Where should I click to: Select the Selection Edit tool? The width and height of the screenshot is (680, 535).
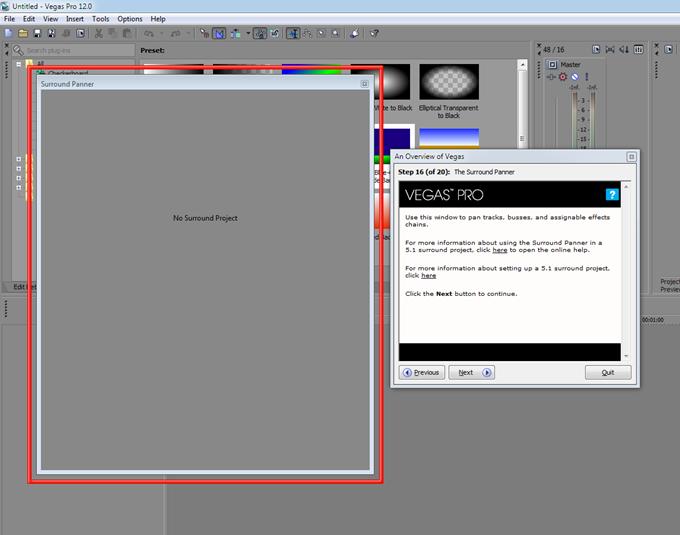[x=321, y=33]
